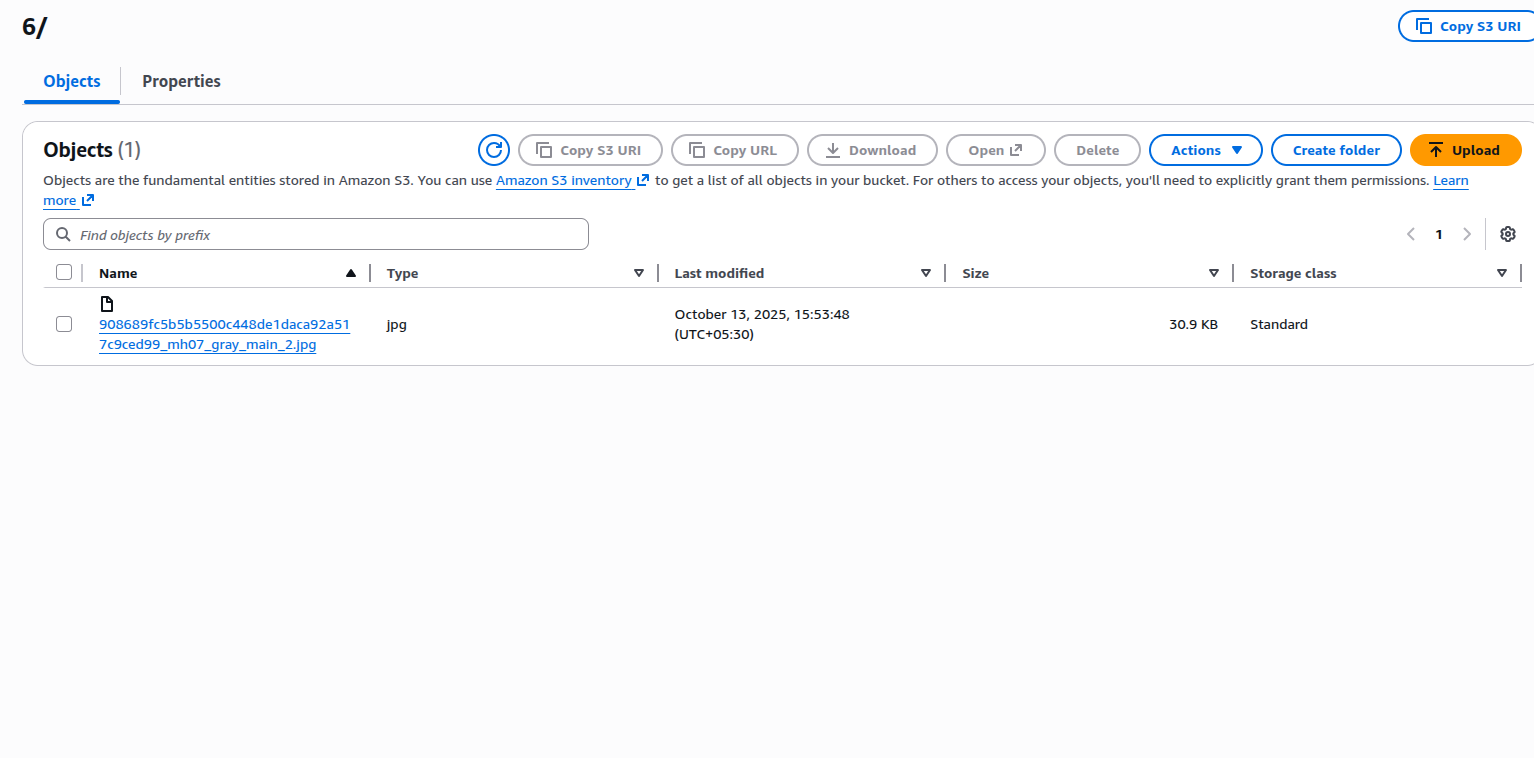This screenshot has width=1534, height=758.
Task: Open the Amazon S3 inventory link
Action: click(x=563, y=181)
